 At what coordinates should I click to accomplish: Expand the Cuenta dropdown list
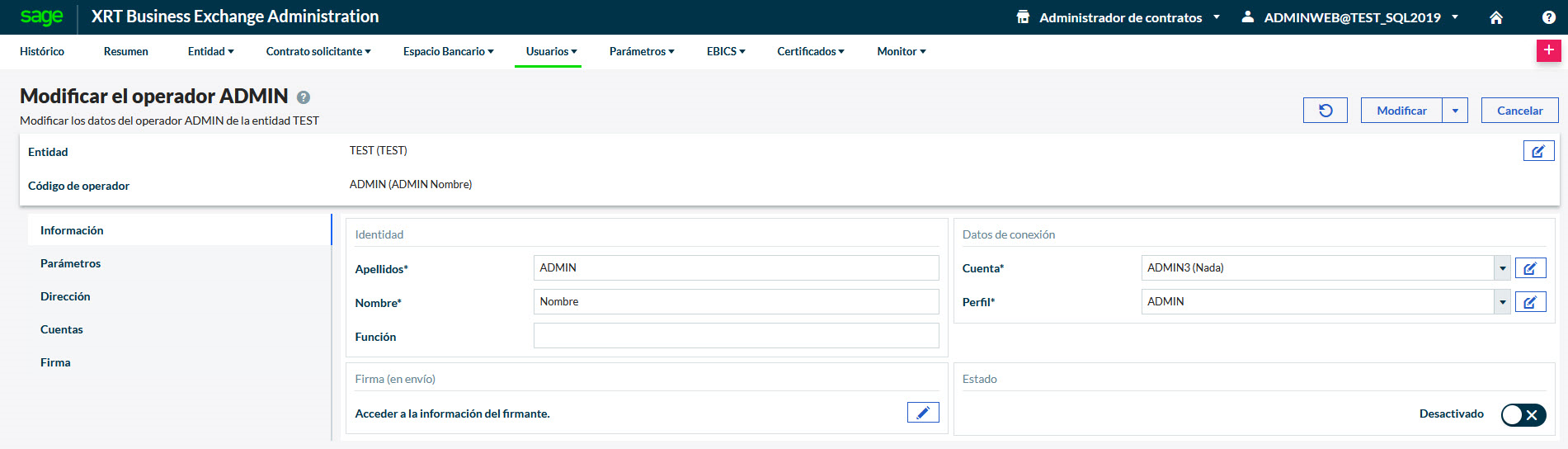coord(1502,268)
